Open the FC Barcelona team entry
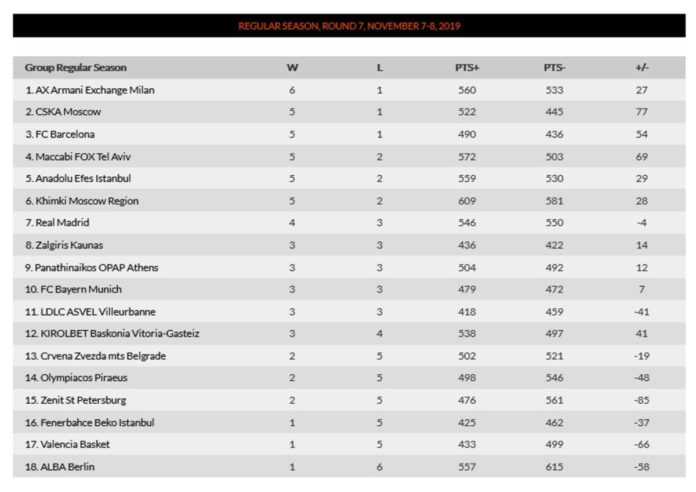This screenshot has width=696, height=492. click(x=62, y=134)
